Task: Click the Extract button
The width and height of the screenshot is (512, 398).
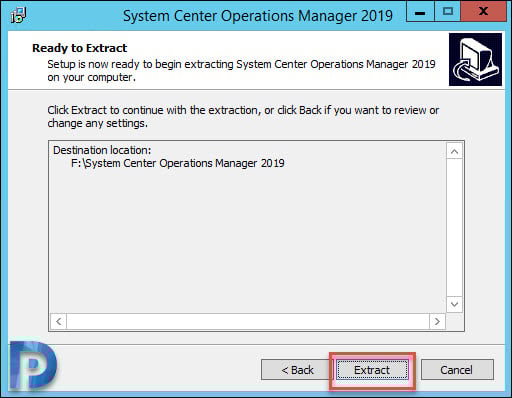Action: click(372, 370)
